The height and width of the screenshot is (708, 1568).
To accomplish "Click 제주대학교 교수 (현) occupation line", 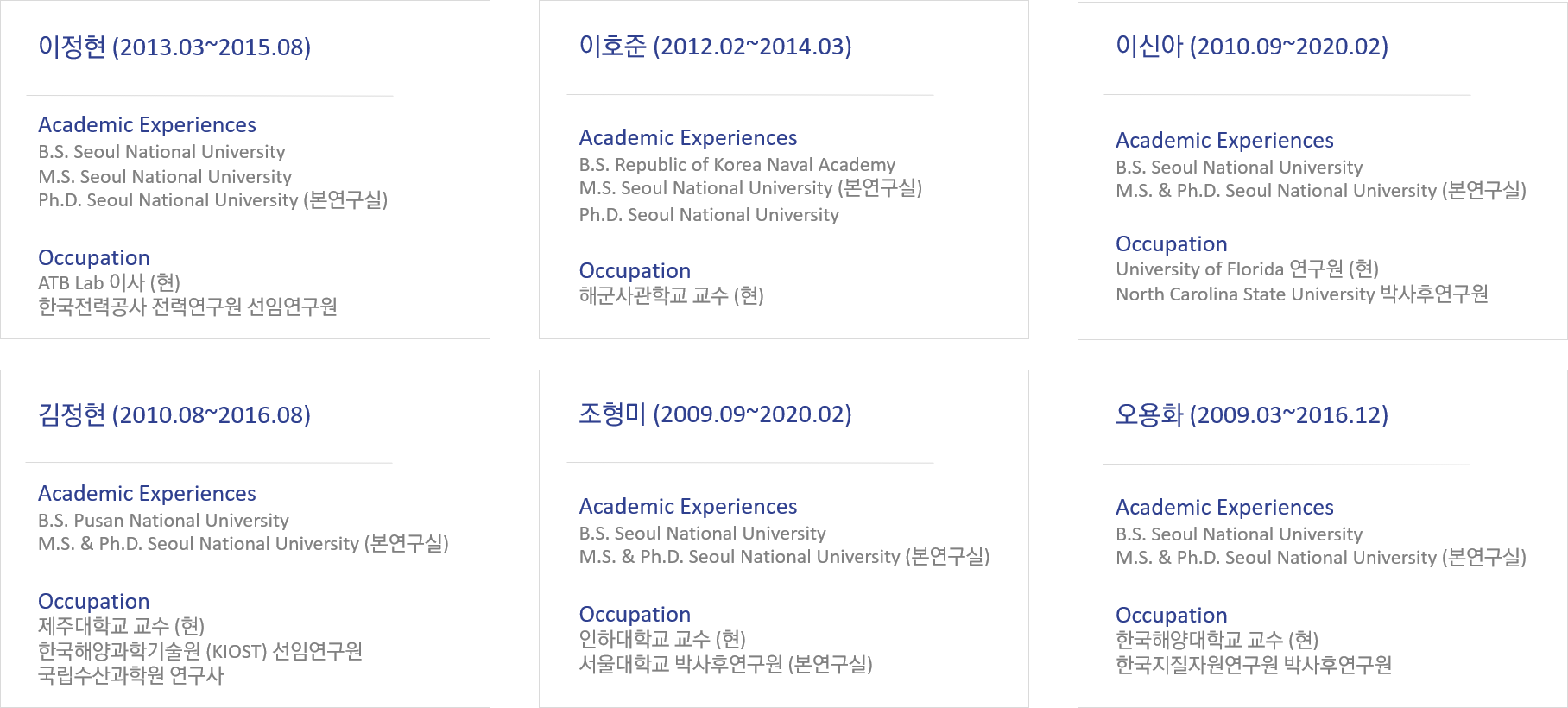I will (x=121, y=626).
